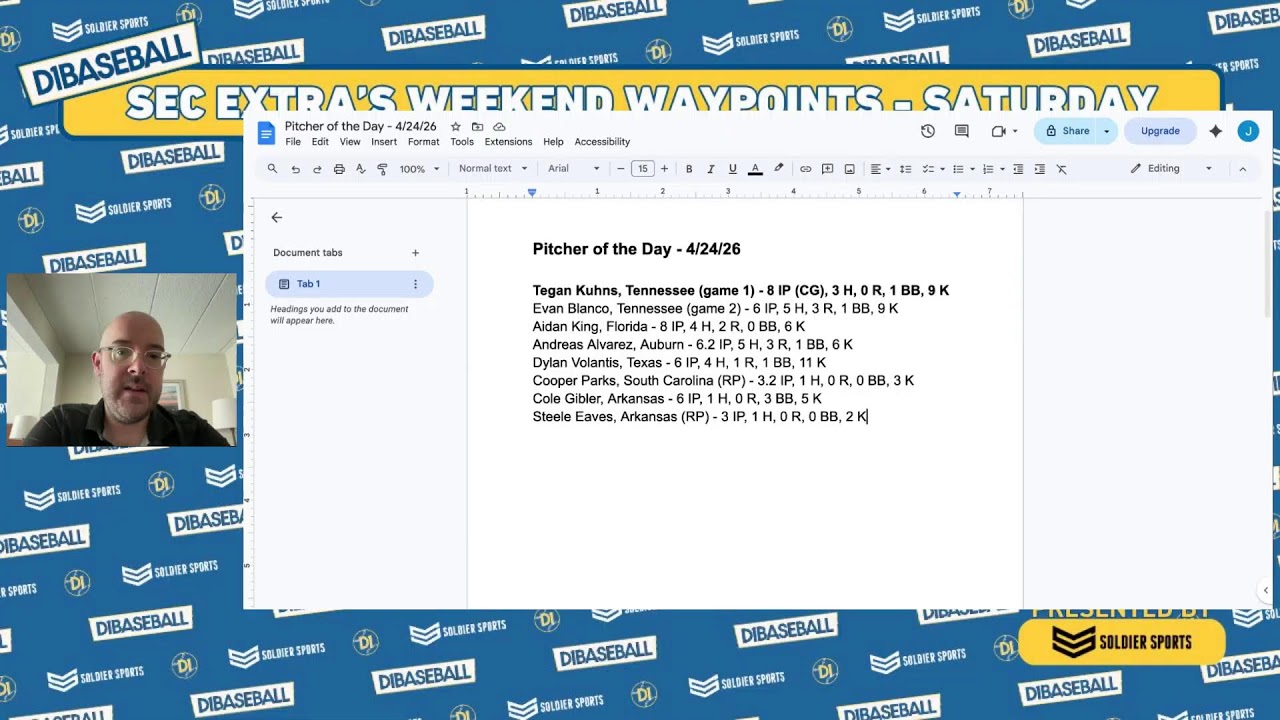Screen dimensions: 1280x720
Task: Open the View menu
Action: click(350, 142)
